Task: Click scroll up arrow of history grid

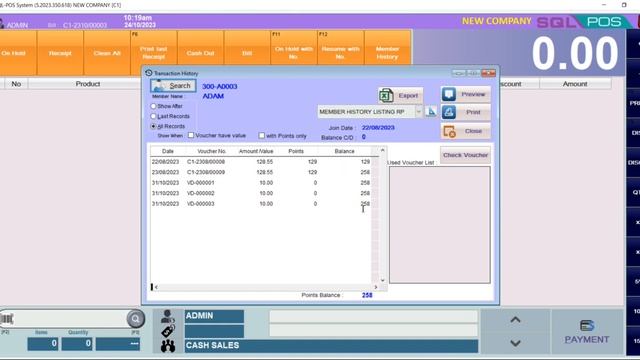Action: (382, 150)
